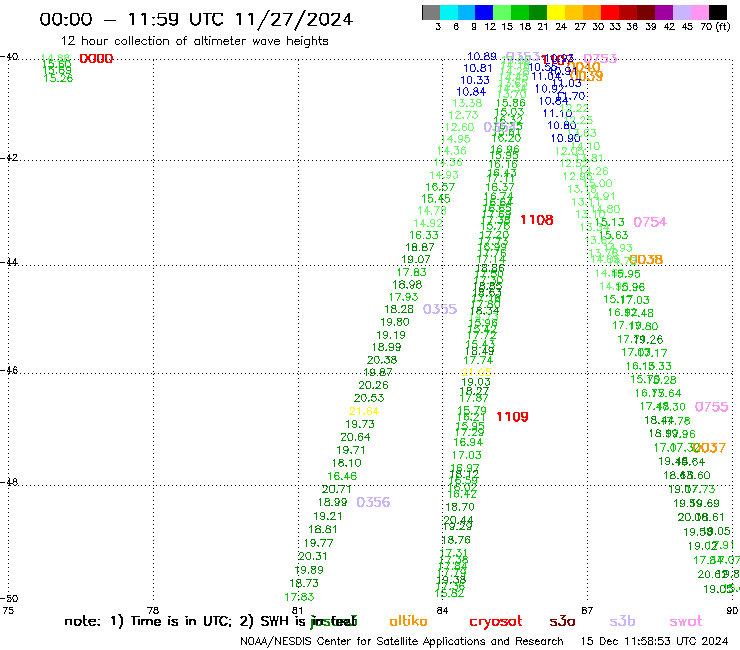The image size is (740, 650).
Task: Click the light green 13.38 value
Action: [467, 103]
